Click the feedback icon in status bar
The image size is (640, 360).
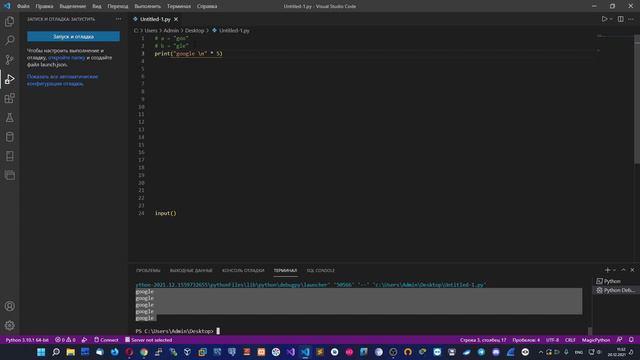(620, 340)
